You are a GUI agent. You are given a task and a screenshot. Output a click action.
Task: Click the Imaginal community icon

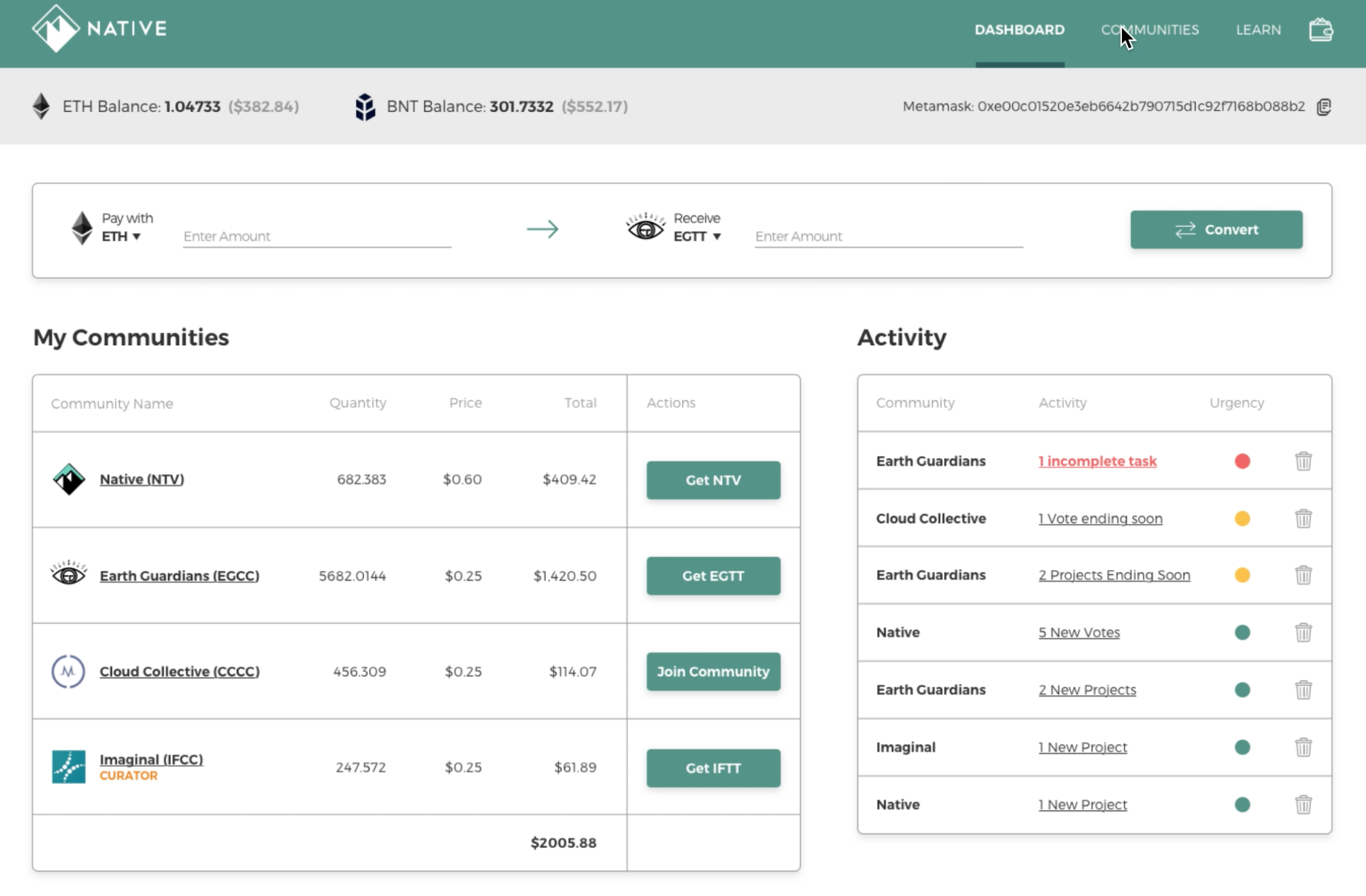click(x=69, y=767)
